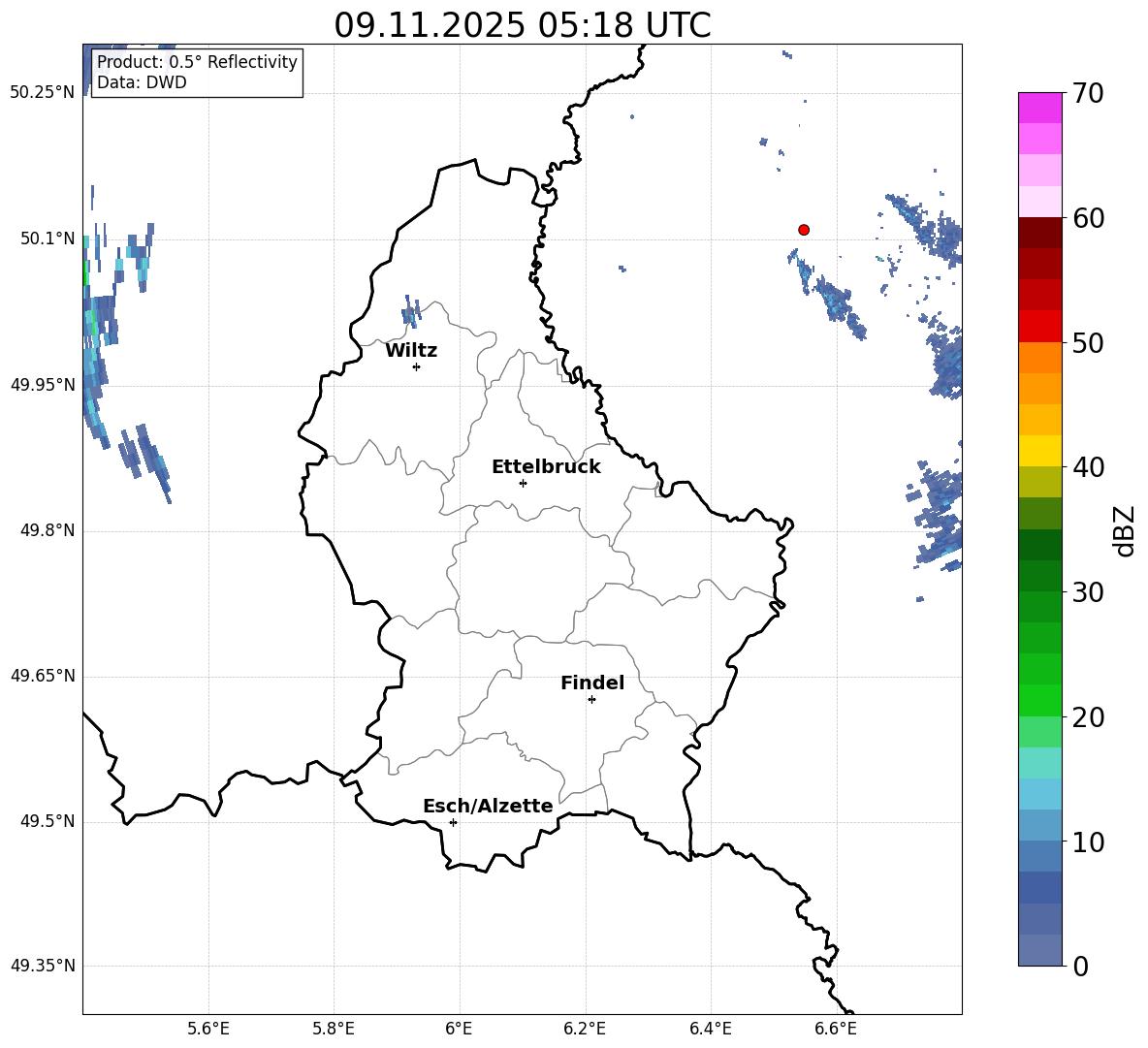
Task: Click the colorbar tick label 30
Action: point(1087,592)
